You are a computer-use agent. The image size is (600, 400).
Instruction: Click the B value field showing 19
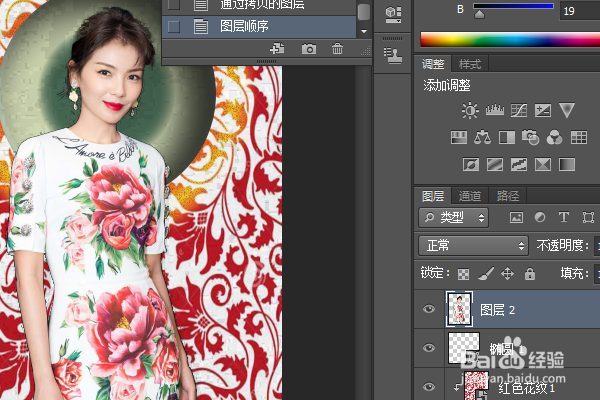pos(579,11)
